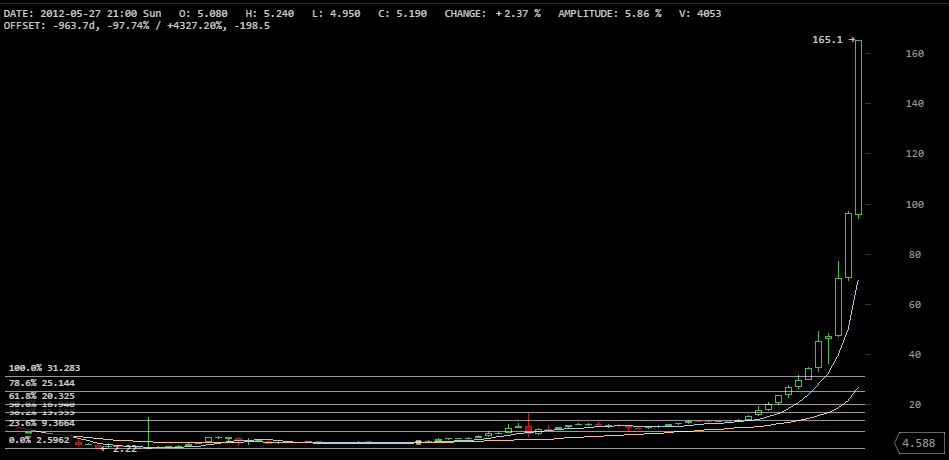Click the AMPLITUDE 5.86 % value
Screen dimensions: 949x460
[x=609, y=13]
